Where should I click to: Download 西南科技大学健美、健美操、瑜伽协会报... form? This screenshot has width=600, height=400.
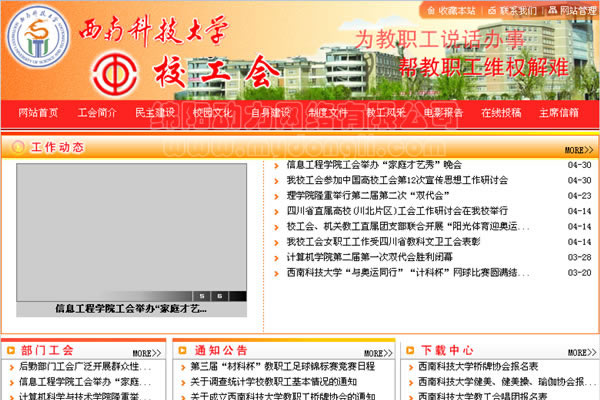(507, 382)
